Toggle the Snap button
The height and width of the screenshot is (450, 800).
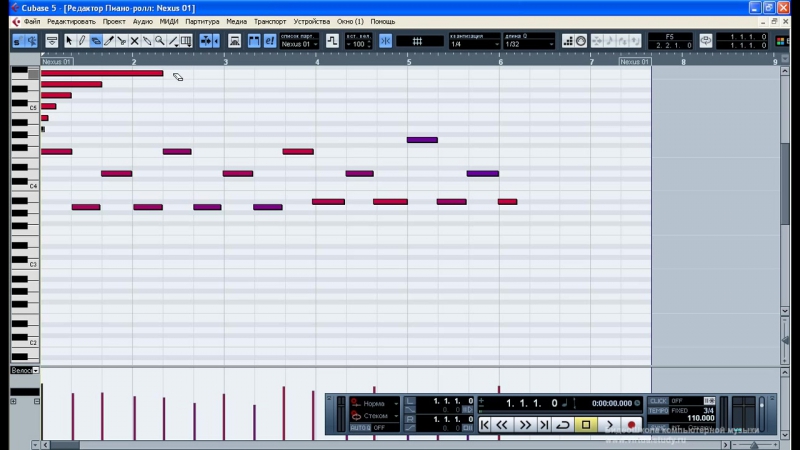386,41
